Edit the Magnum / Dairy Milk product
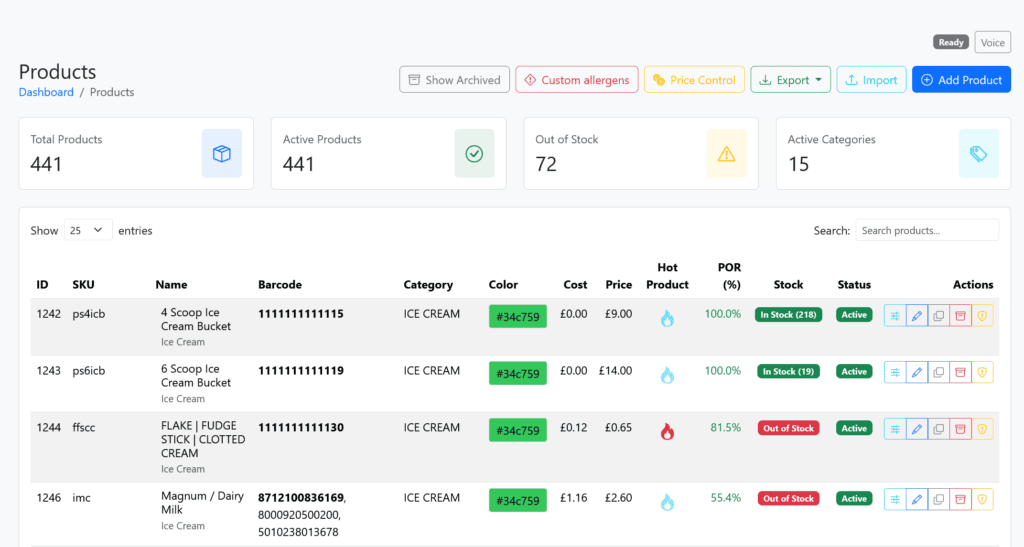 917,499
